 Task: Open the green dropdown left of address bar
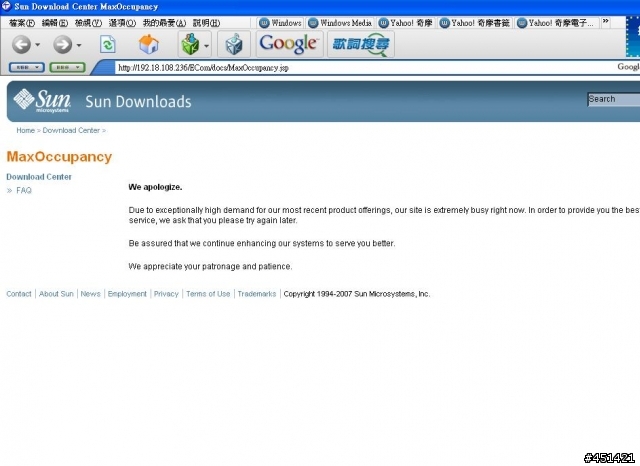click(67, 67)
